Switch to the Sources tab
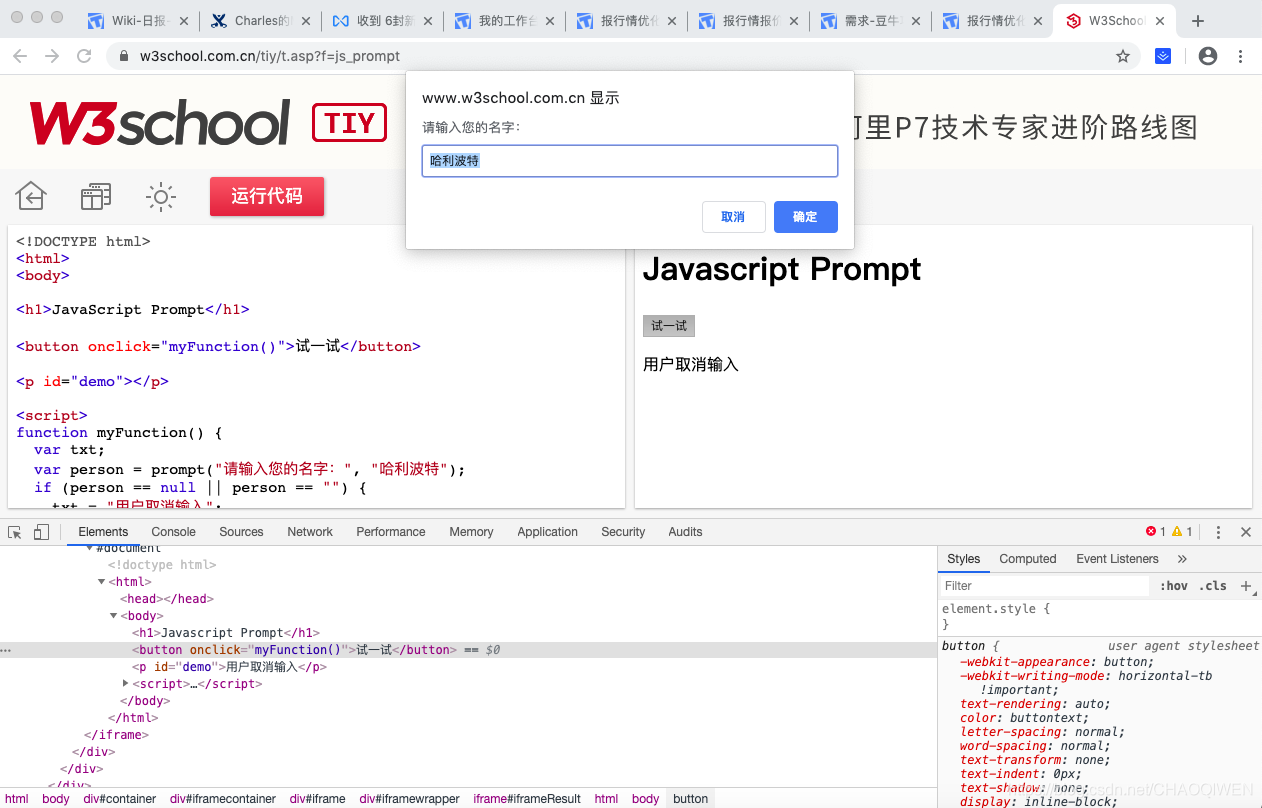The width and height of the screenshot is (1262, 808). click(x=241, y=532)
